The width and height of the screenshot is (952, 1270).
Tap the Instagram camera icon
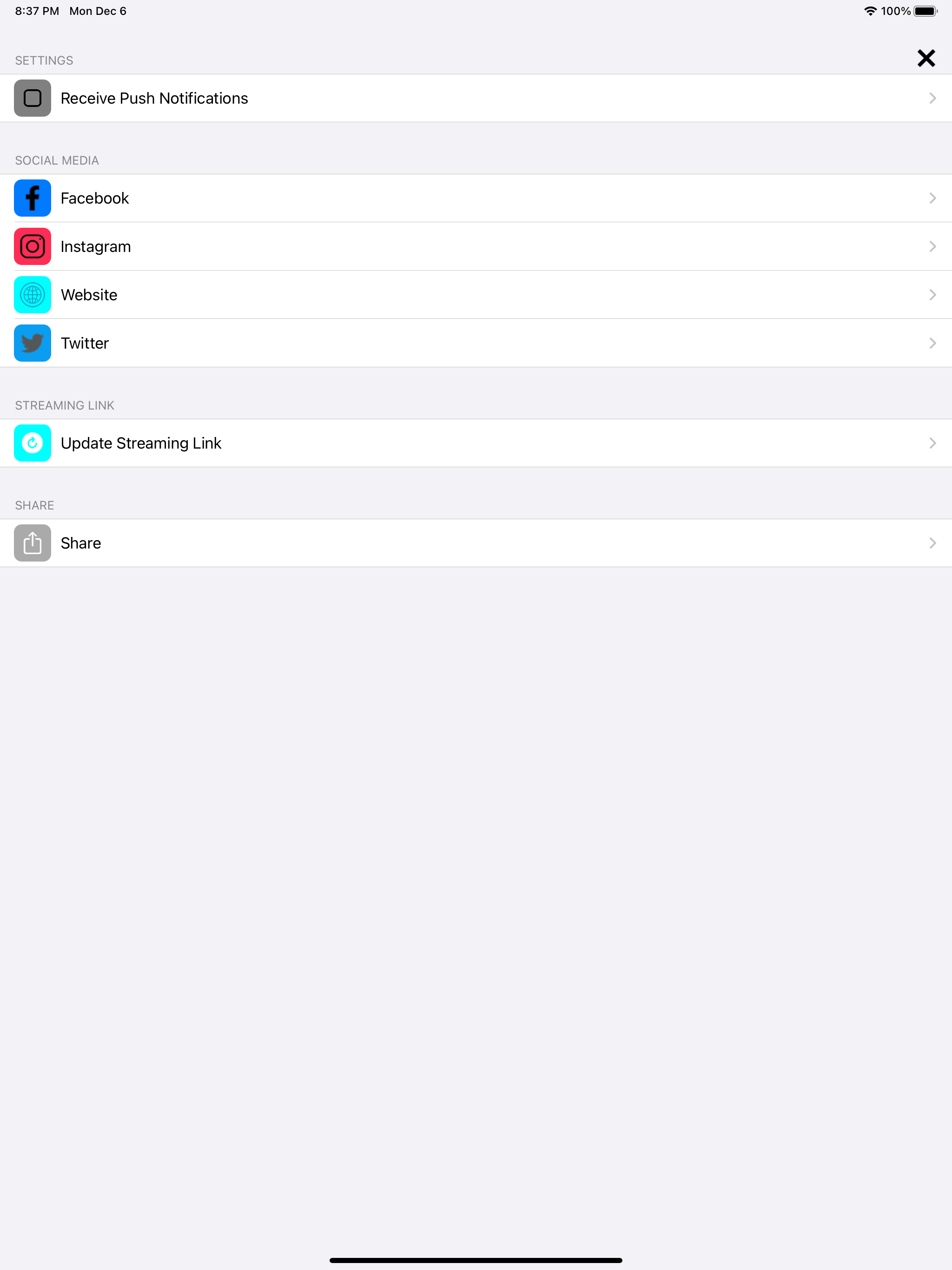click(33, 246)
